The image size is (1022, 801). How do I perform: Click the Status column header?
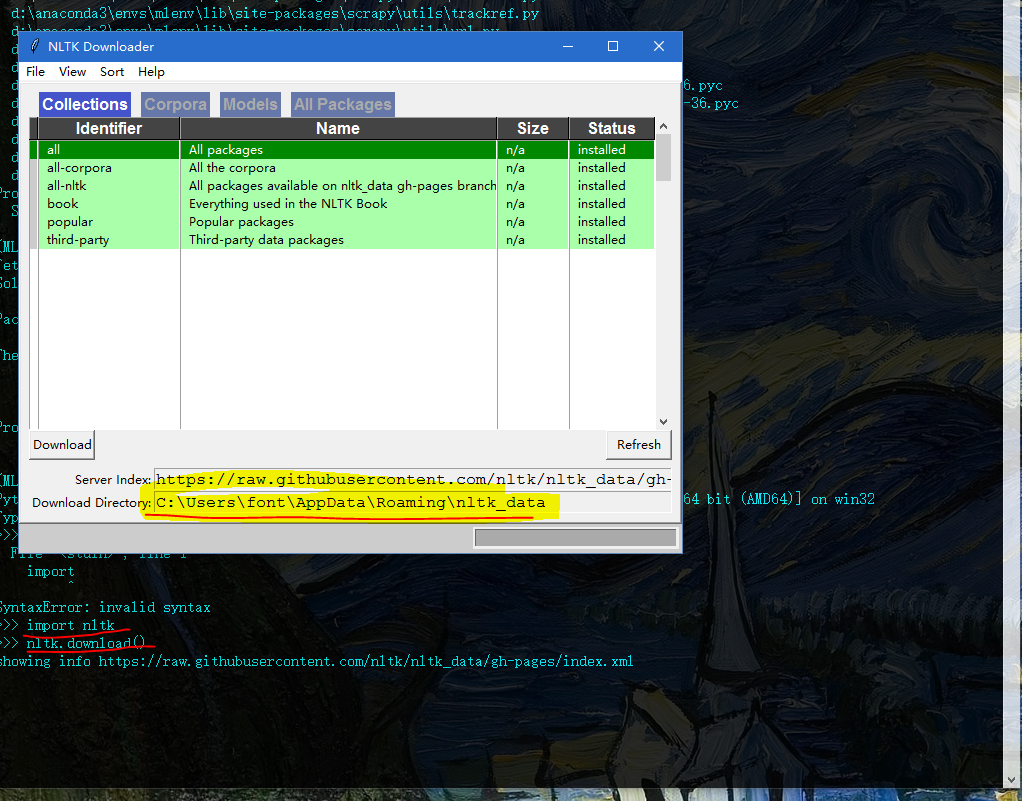point(611,128)
